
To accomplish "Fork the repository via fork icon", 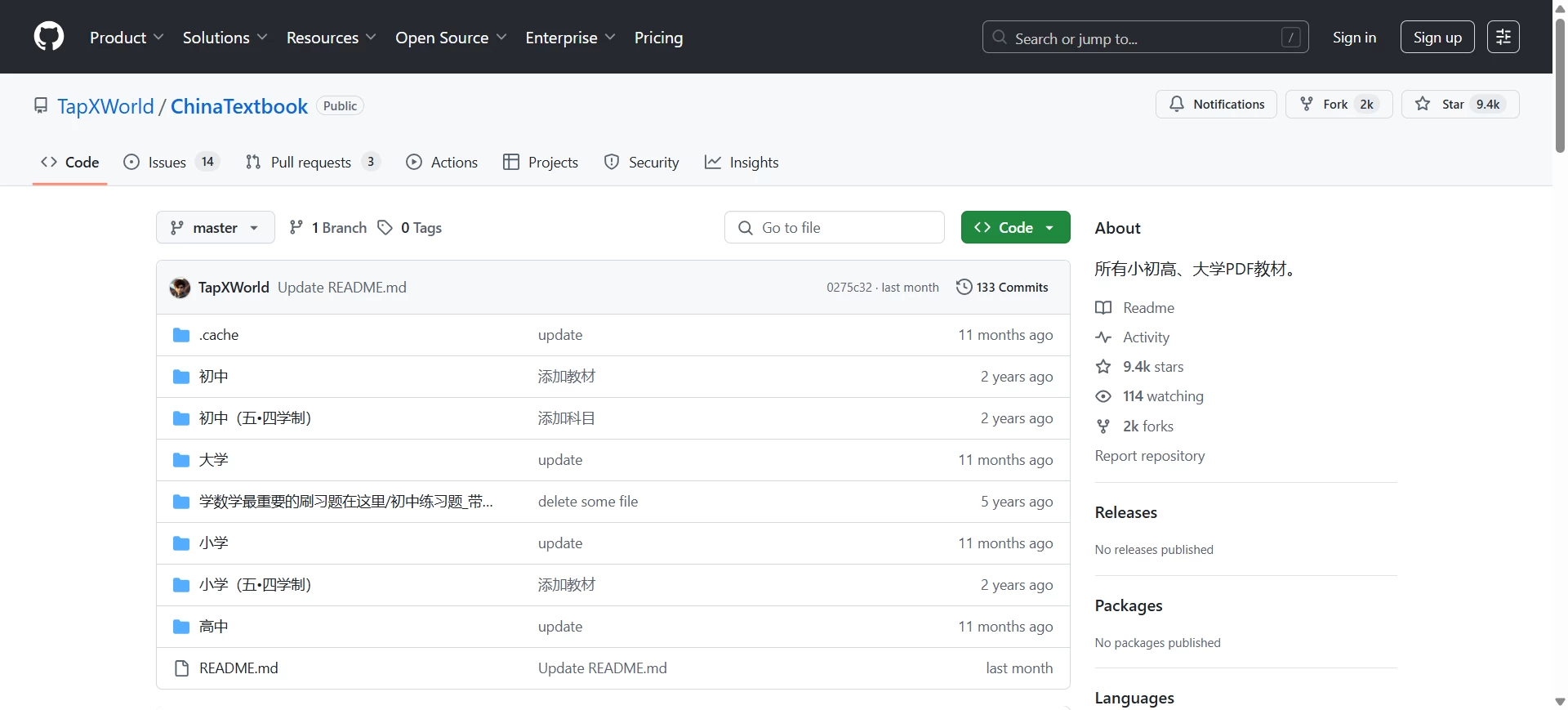I will [1307, 104].
